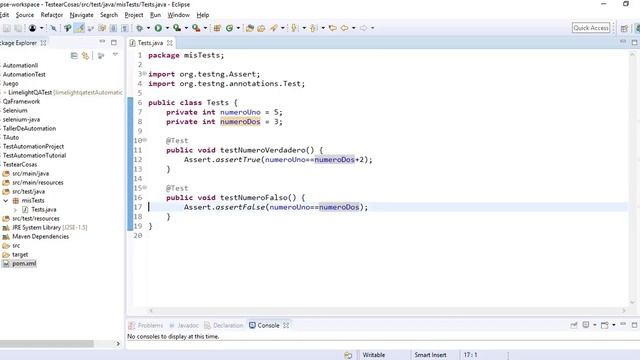Open dropdown next to External Tools button

[205, 28]
